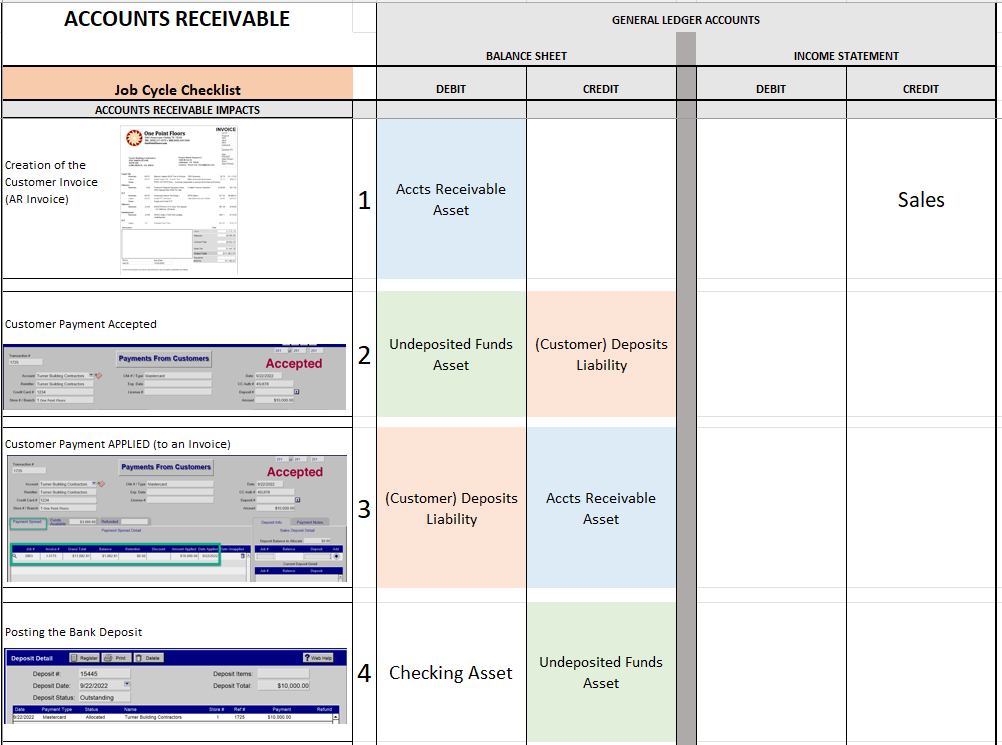Click the Add deposit round icon

pos(337,557)
